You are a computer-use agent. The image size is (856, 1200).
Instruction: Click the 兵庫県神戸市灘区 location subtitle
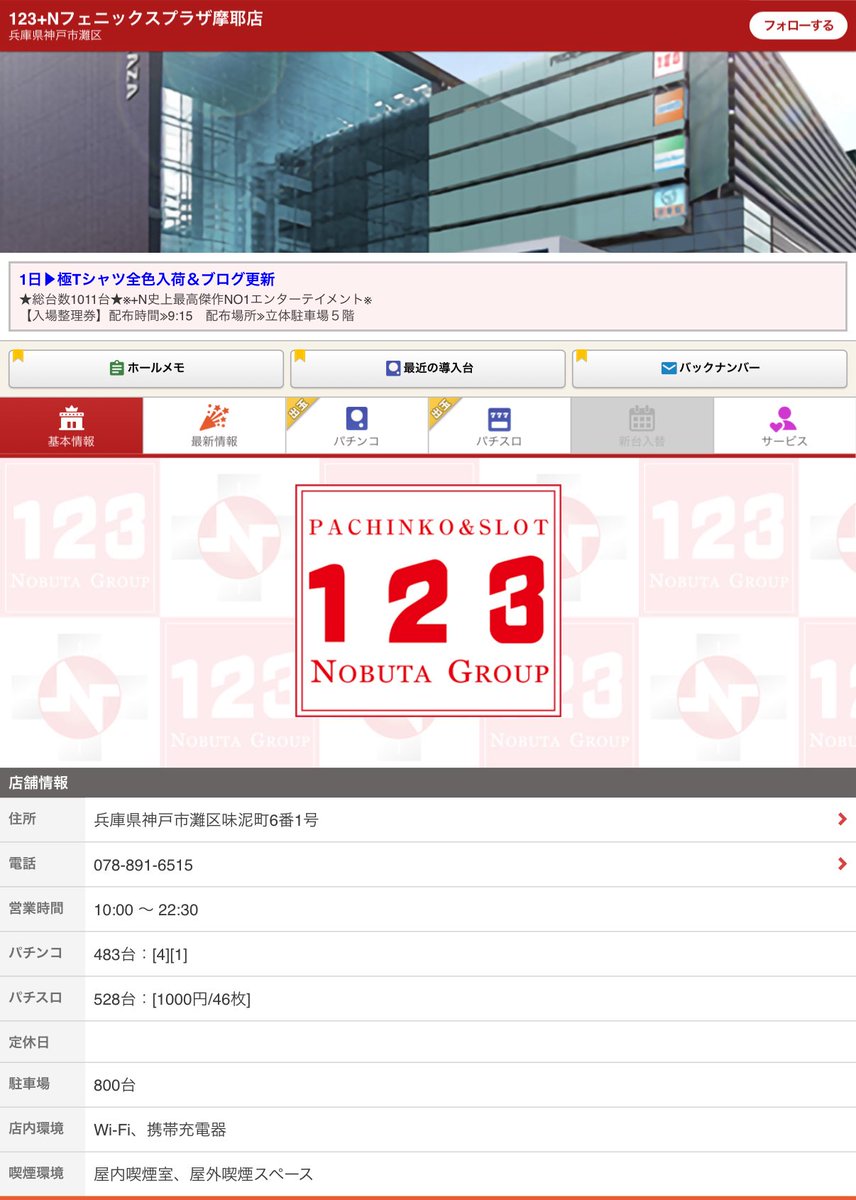pos(55,36)
